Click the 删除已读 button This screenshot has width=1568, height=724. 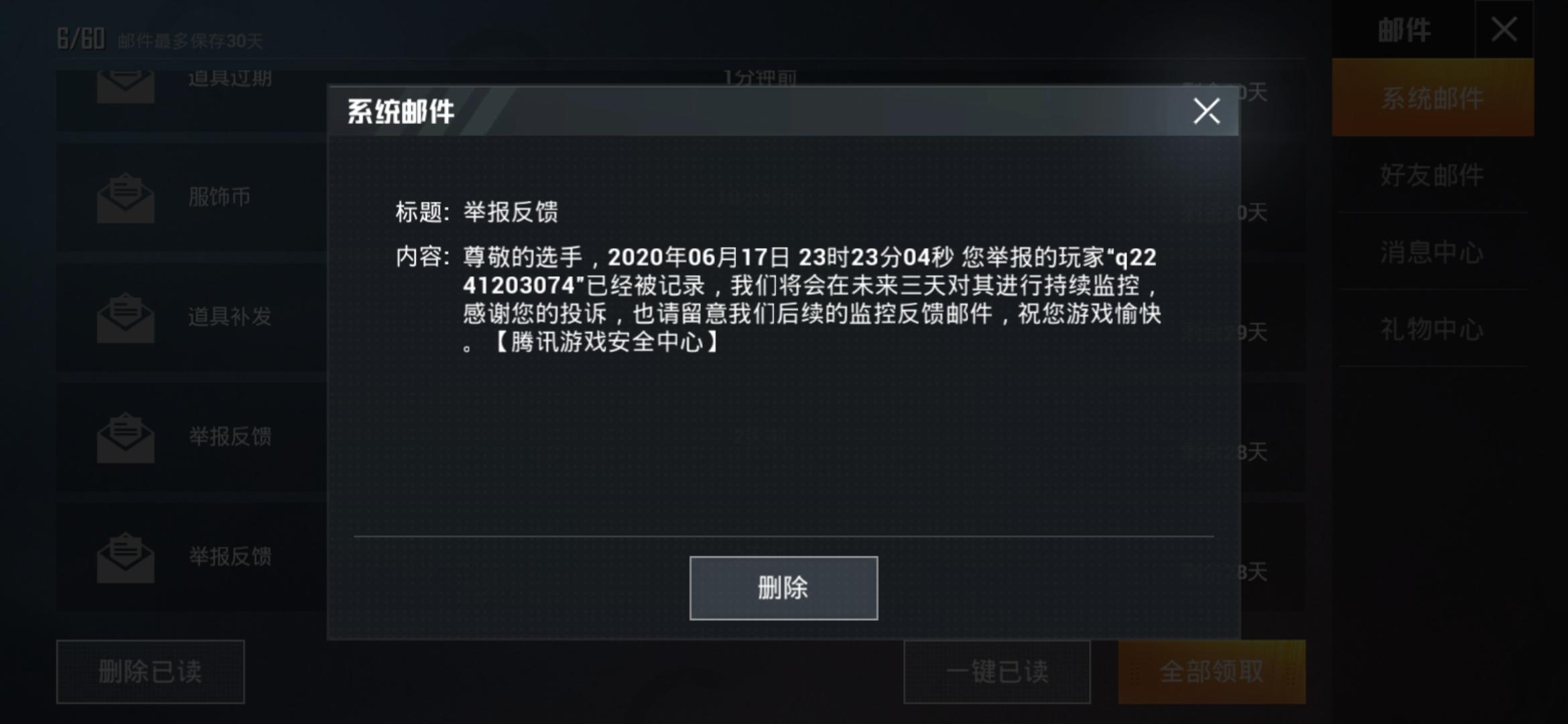coord(150,672)
